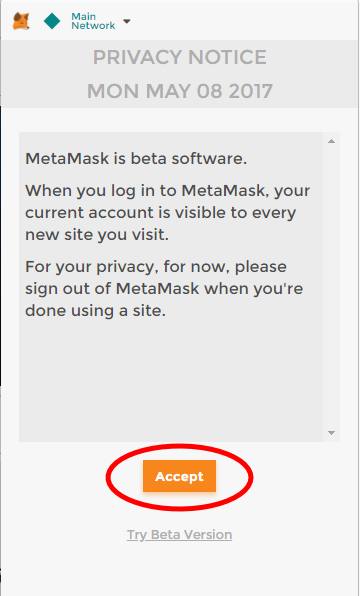Viewport: 360px width, 596px height.
Task: Click the 'When you log in to MetaMask' line
Action: 168,190
